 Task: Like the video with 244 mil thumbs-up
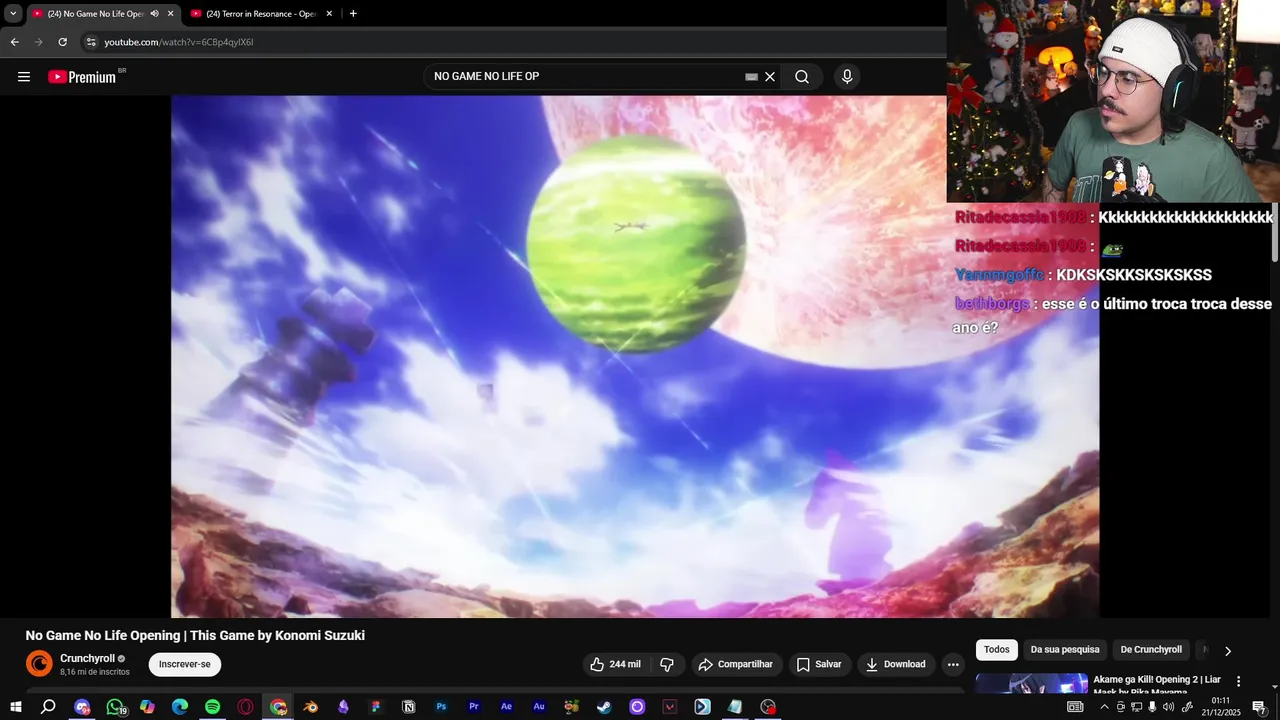coord(615,664)
